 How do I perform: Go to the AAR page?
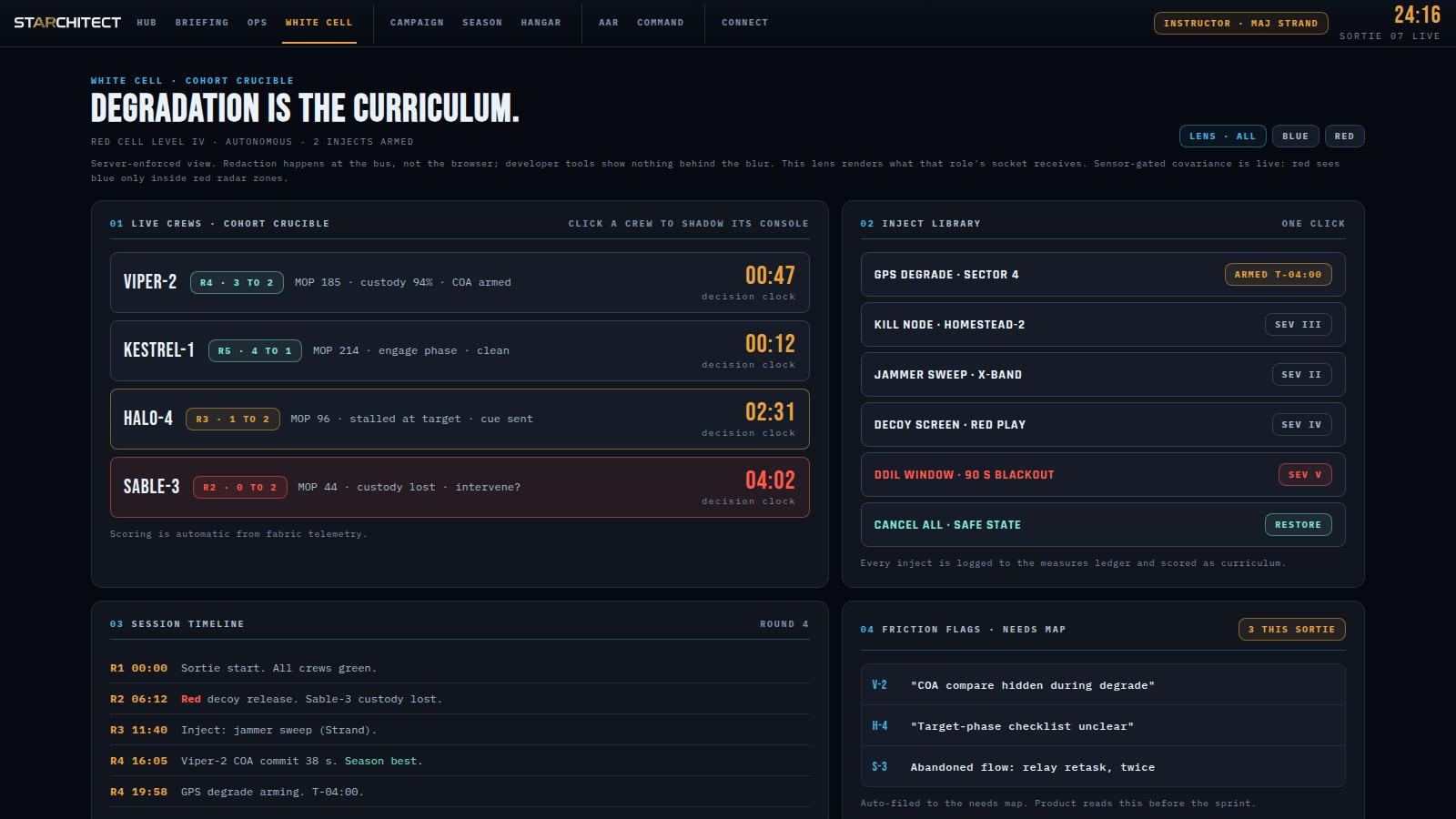609,22
